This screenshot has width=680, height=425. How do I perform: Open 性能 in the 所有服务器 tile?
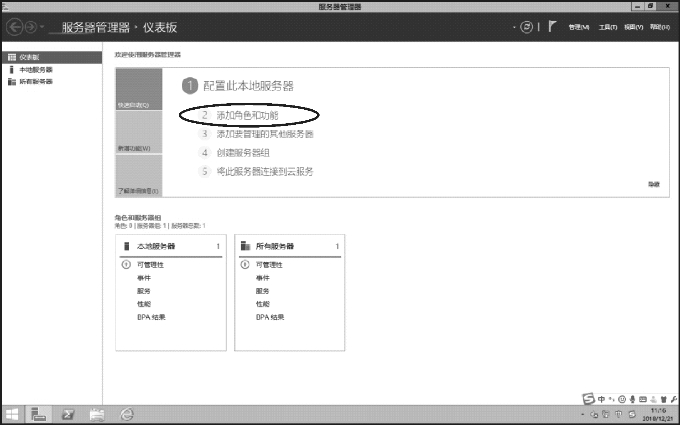pyautogui.click(x=263, y=304)
